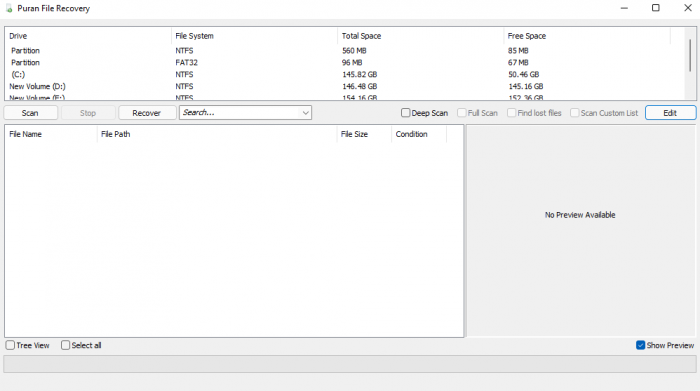
Task: Click the bottom progress bar
Action: coord(350,364)
